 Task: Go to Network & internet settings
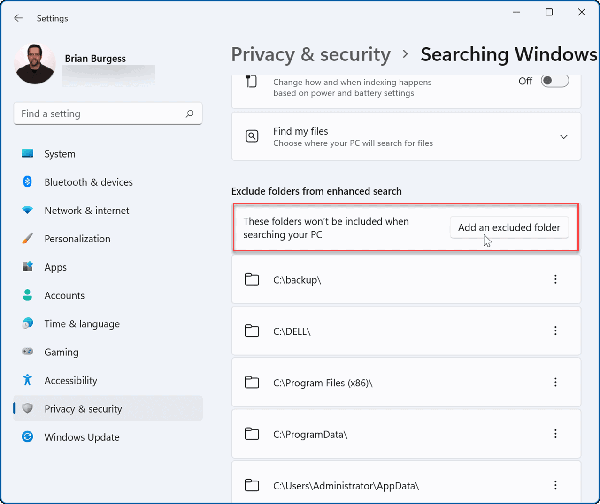click(108, 210)
